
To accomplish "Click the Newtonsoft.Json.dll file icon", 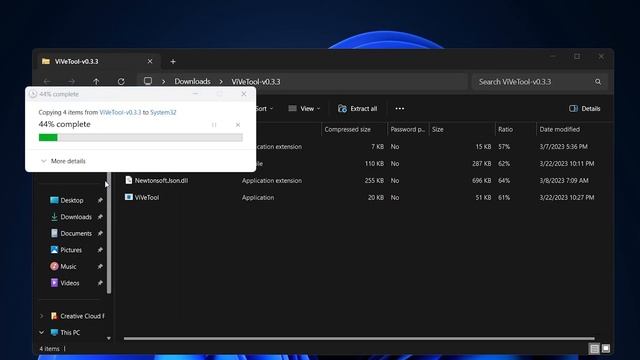I will pos(129,180).
